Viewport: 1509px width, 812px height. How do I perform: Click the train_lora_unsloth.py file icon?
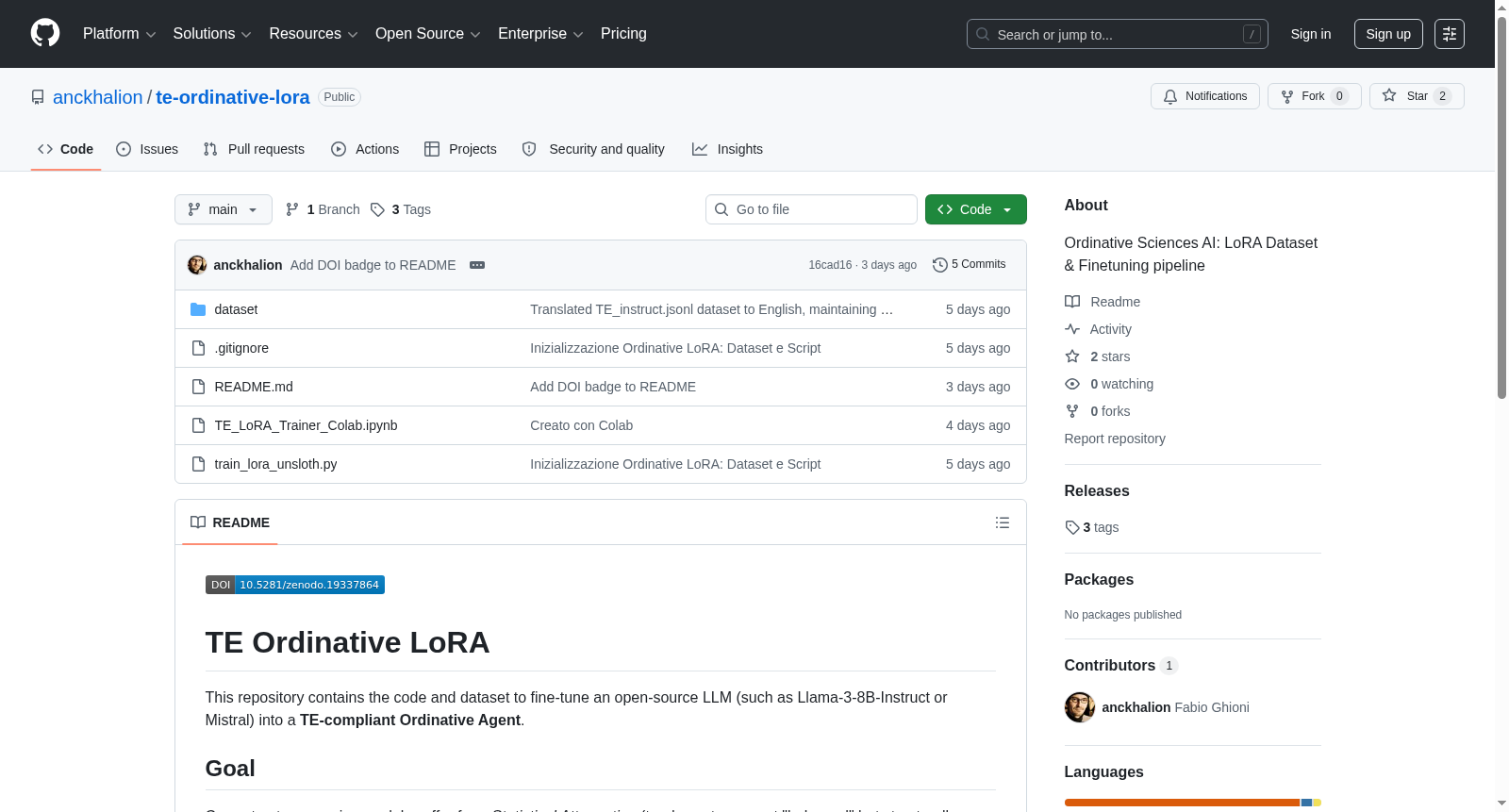tap(198, 464)
